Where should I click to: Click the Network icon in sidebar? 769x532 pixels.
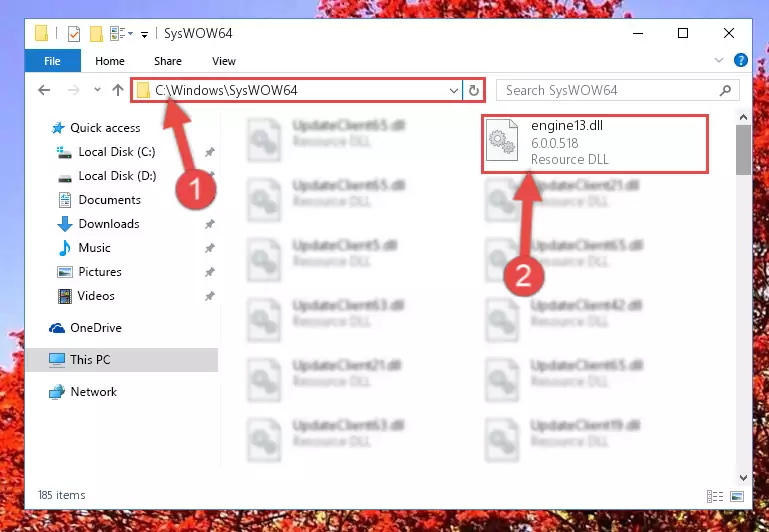[x=56, y=392]
